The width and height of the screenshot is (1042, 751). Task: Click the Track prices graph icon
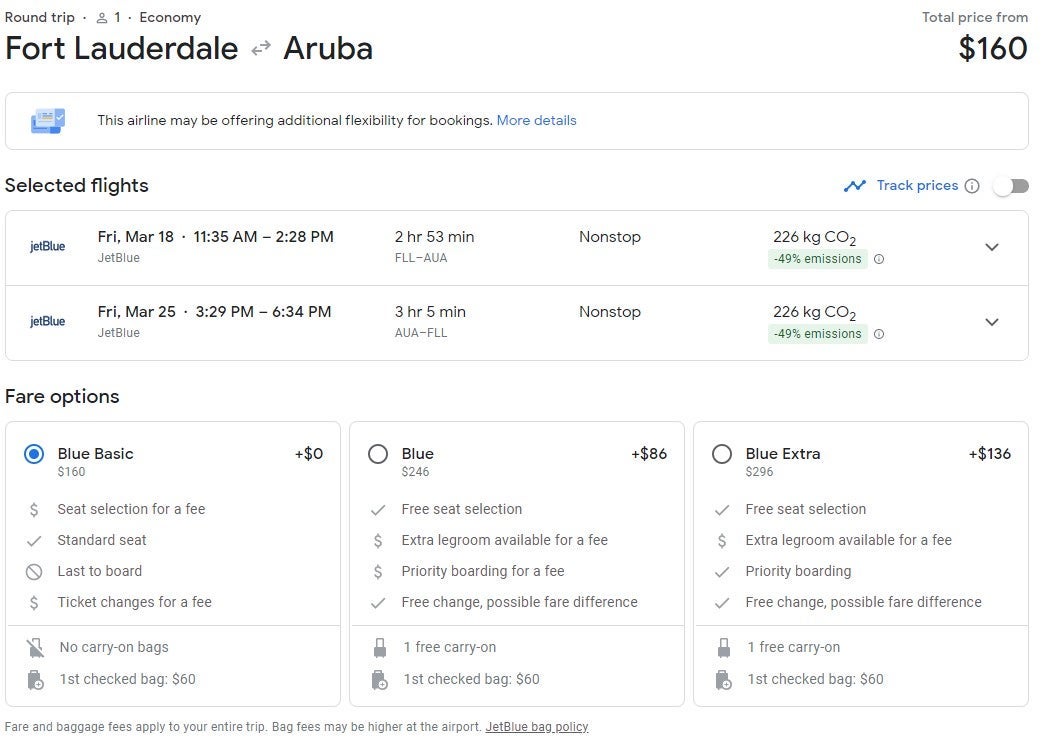pos(854,186)
